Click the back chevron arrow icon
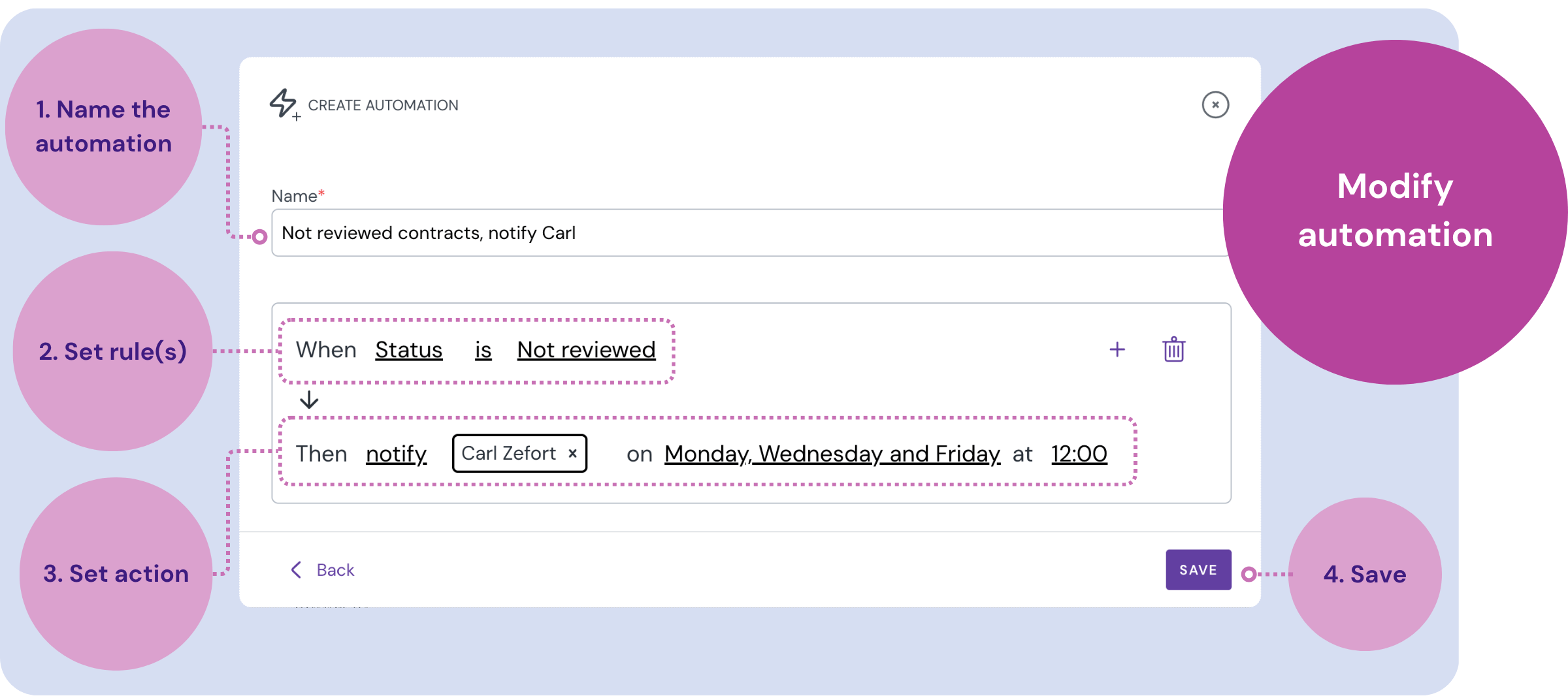1568x698 pixels. click(296, 569)
